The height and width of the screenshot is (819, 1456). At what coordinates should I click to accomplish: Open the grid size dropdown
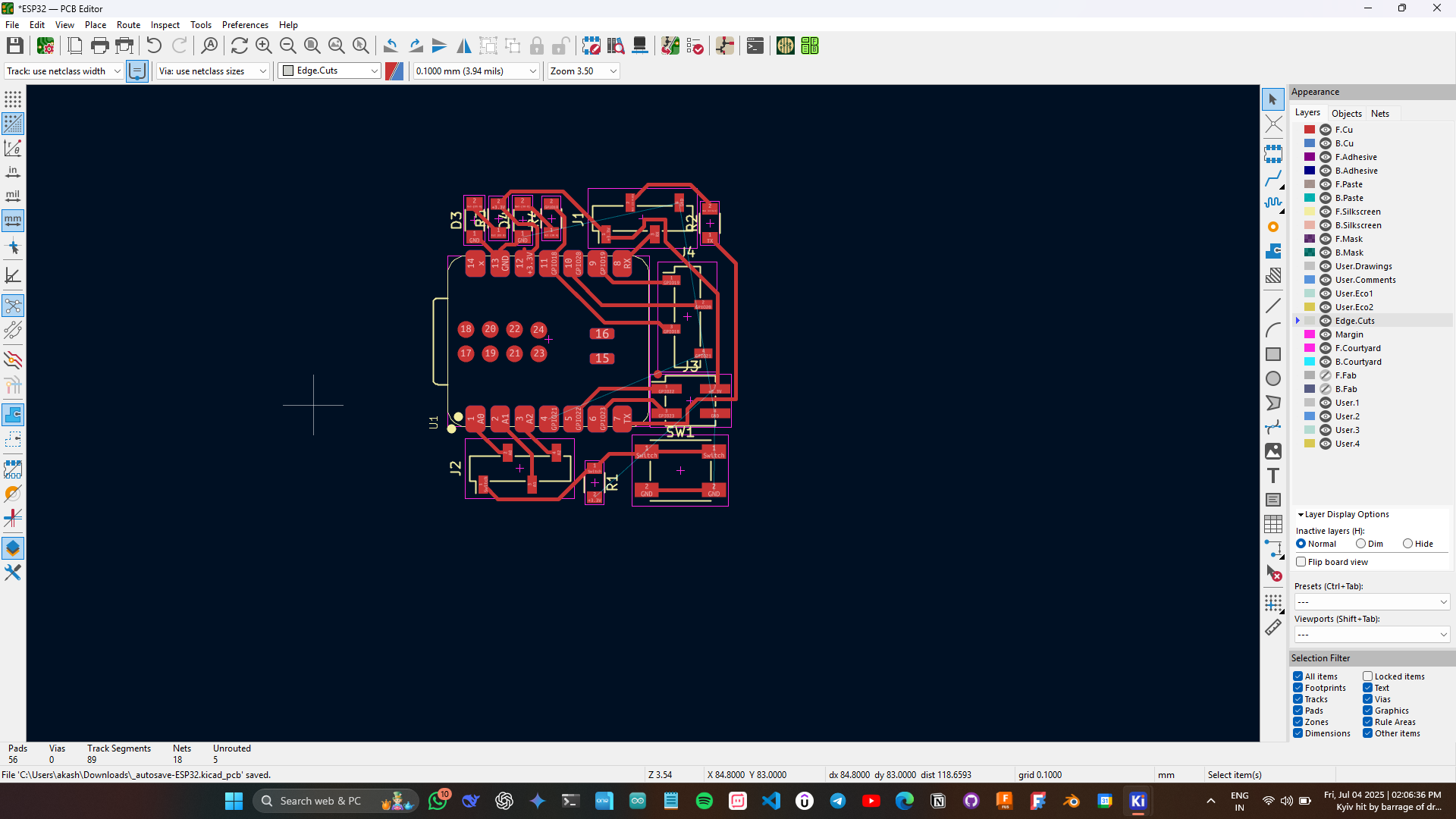pos(475,71)
